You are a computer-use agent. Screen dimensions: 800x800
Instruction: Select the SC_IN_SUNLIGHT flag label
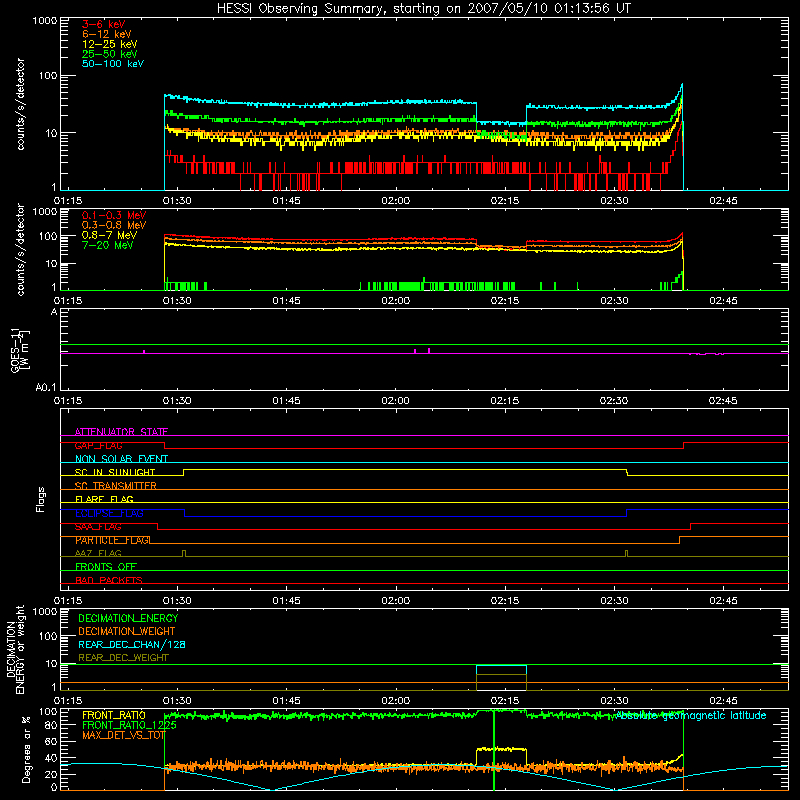pyautogui.click(x=115, y=472)
